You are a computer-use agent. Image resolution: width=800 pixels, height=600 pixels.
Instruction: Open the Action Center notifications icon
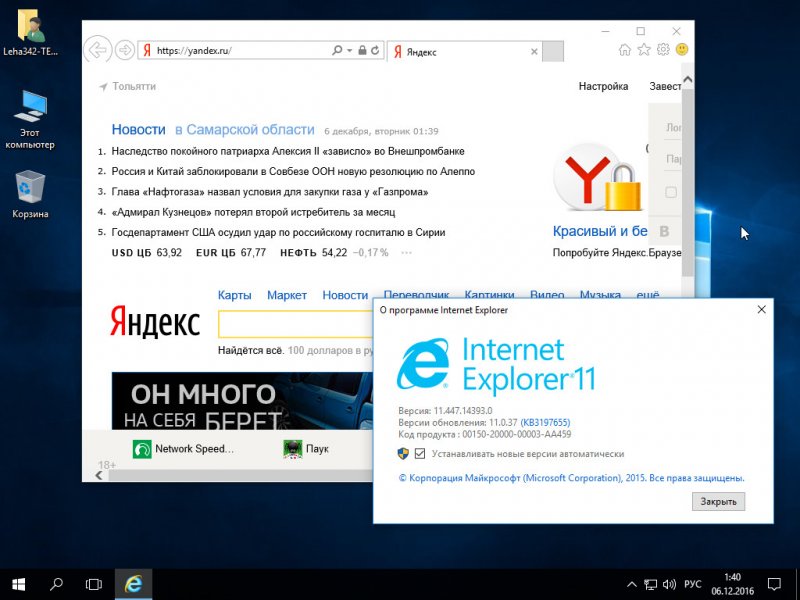tap(774, 584)
